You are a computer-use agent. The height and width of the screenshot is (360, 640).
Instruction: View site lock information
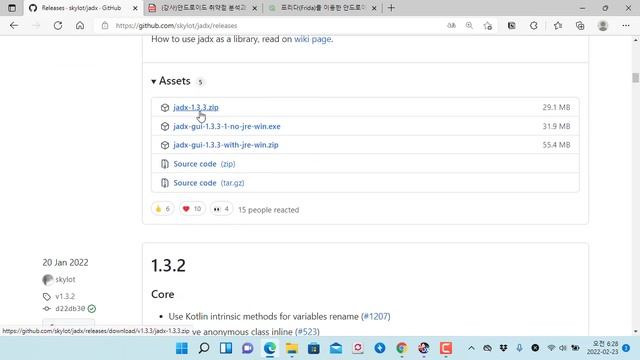[x=105, y=25]
